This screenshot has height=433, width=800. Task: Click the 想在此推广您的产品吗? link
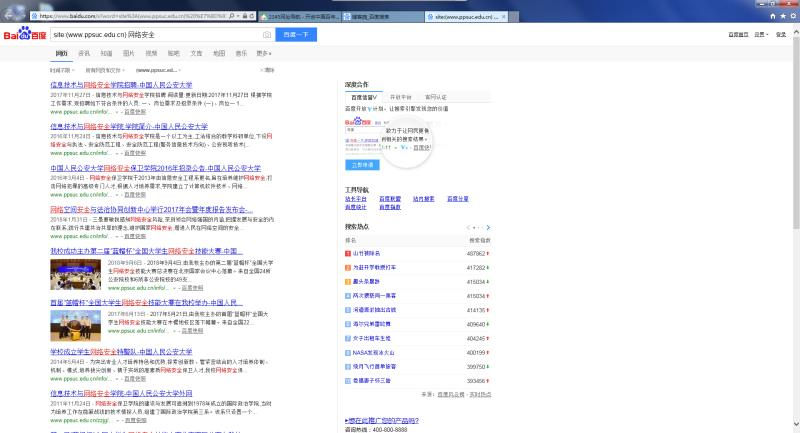coord(382,421)
